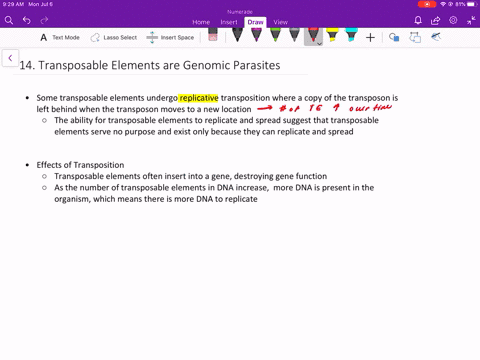Switch to the View tab
This screenshot has height=360, width=480.
click(280, 22)
